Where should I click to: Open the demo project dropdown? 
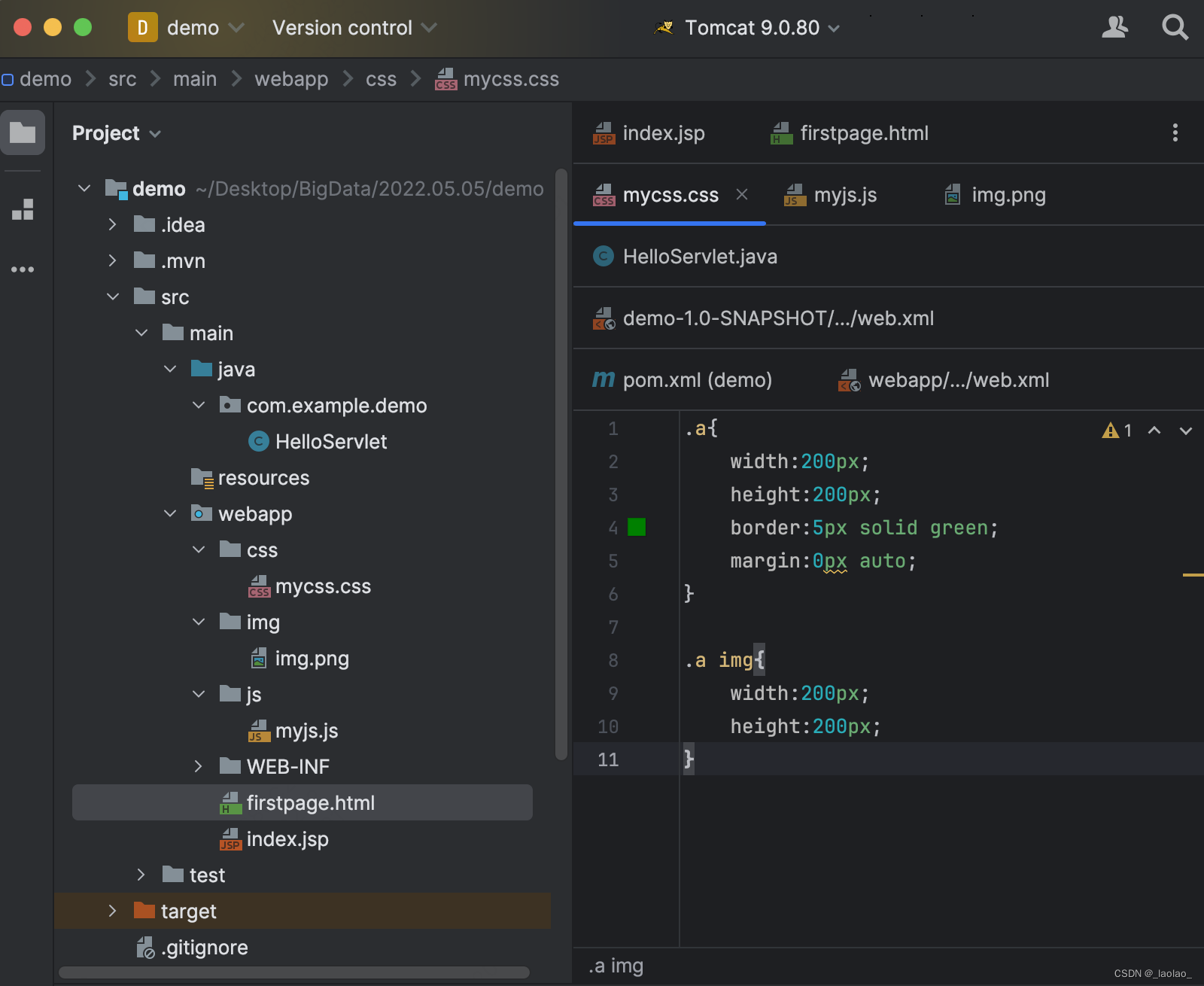[x=205, y=28]
